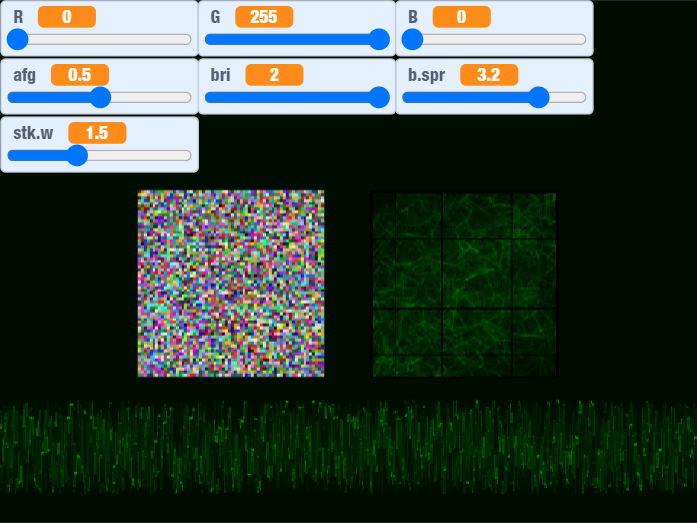Click the afg slider handle
Image resolution: width=697 pixels, height=523 pixels.
100,97
